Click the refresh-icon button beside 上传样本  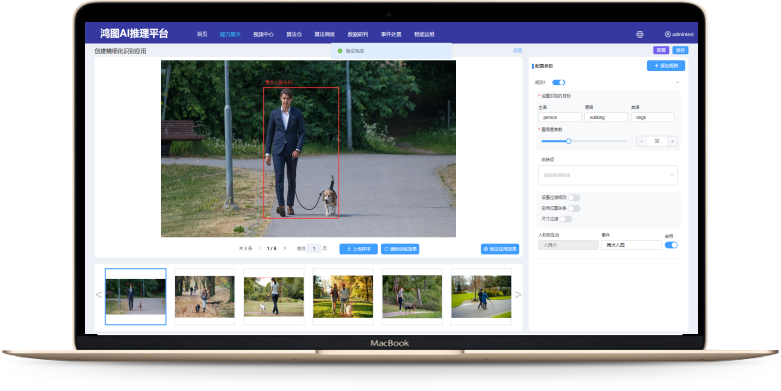tap(400, 249)
